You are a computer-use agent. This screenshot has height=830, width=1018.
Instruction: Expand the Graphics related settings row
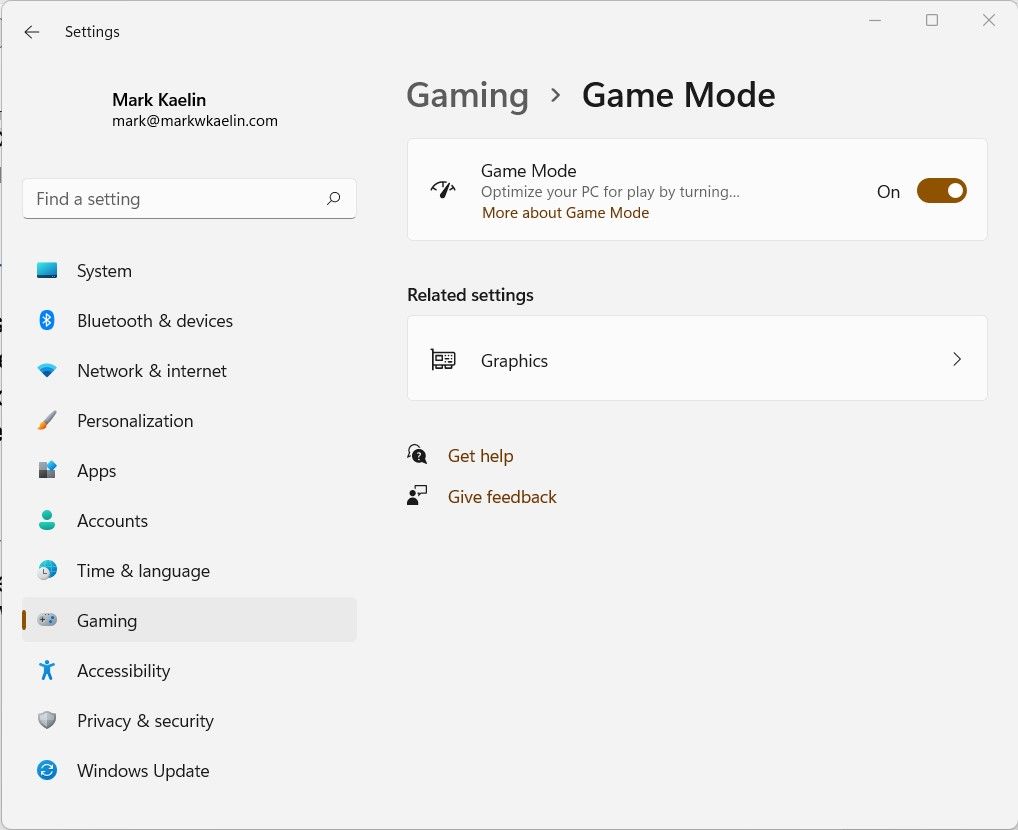pos(697,358)
